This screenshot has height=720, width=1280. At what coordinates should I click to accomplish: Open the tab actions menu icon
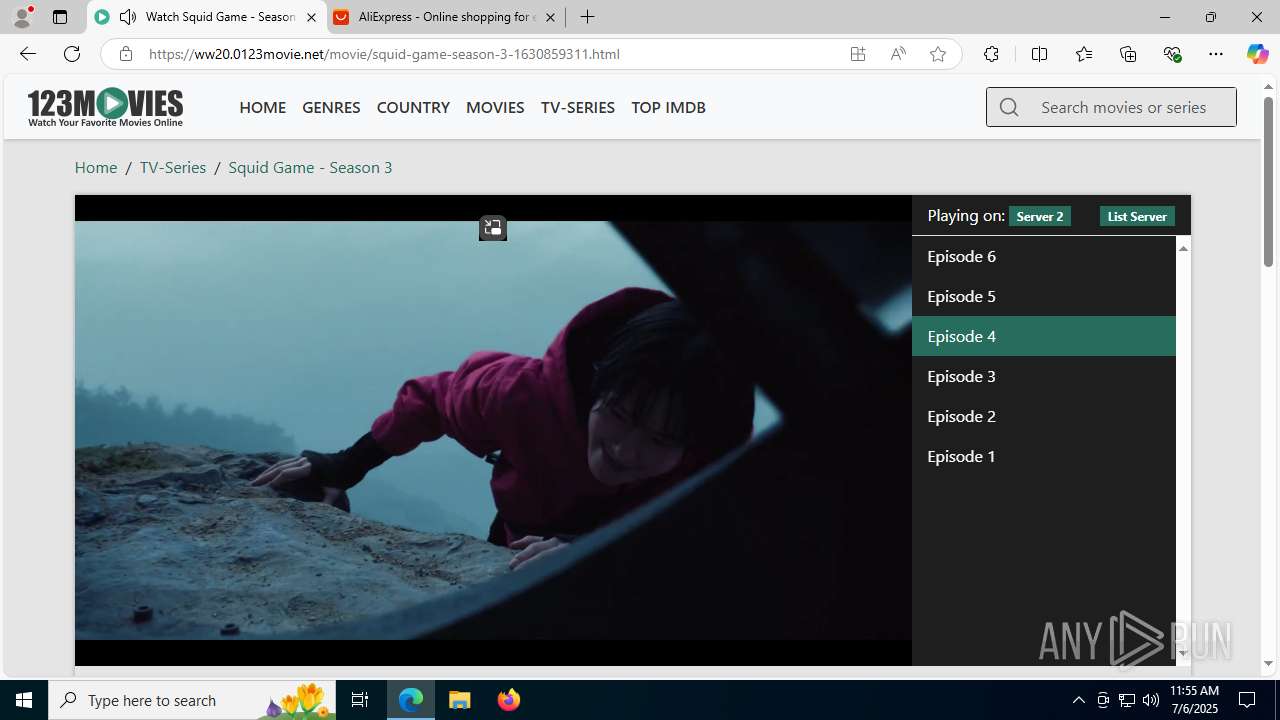pos(60,17)
